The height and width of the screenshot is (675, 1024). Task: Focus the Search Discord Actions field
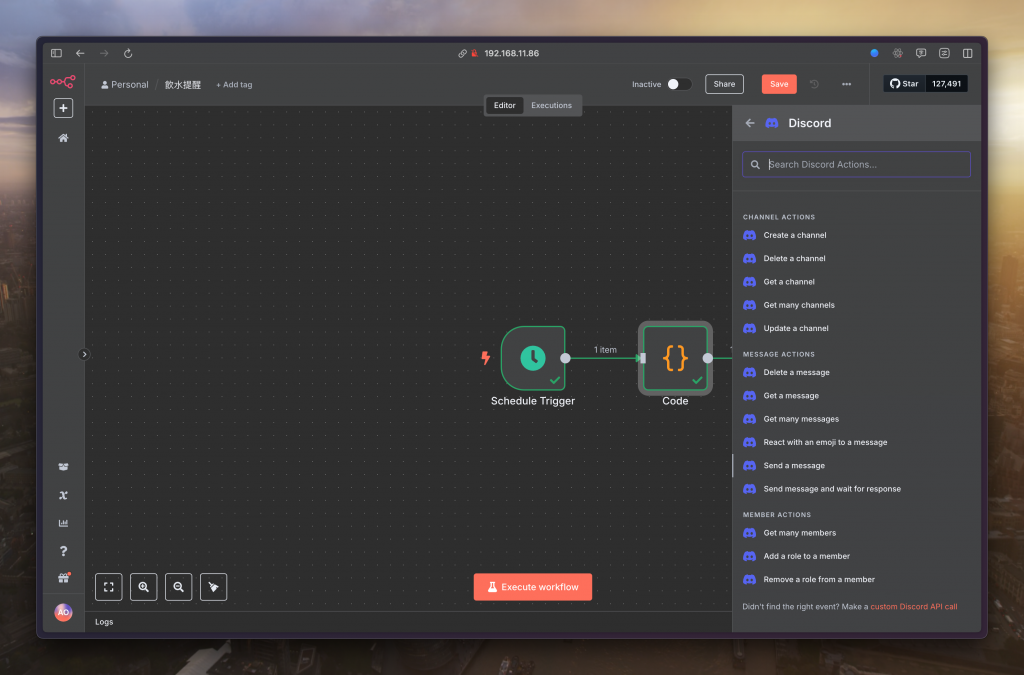click(856, 165)
